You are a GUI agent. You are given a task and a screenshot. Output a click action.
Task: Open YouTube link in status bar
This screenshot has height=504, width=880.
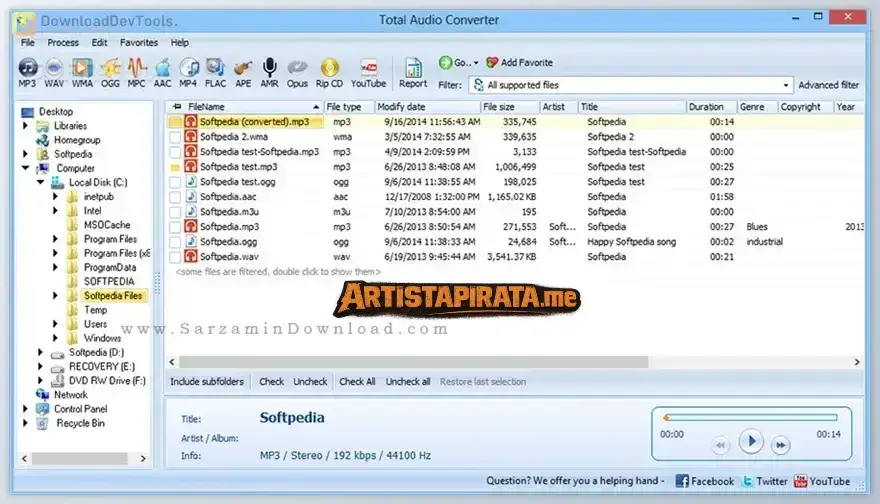pos(822,481)
